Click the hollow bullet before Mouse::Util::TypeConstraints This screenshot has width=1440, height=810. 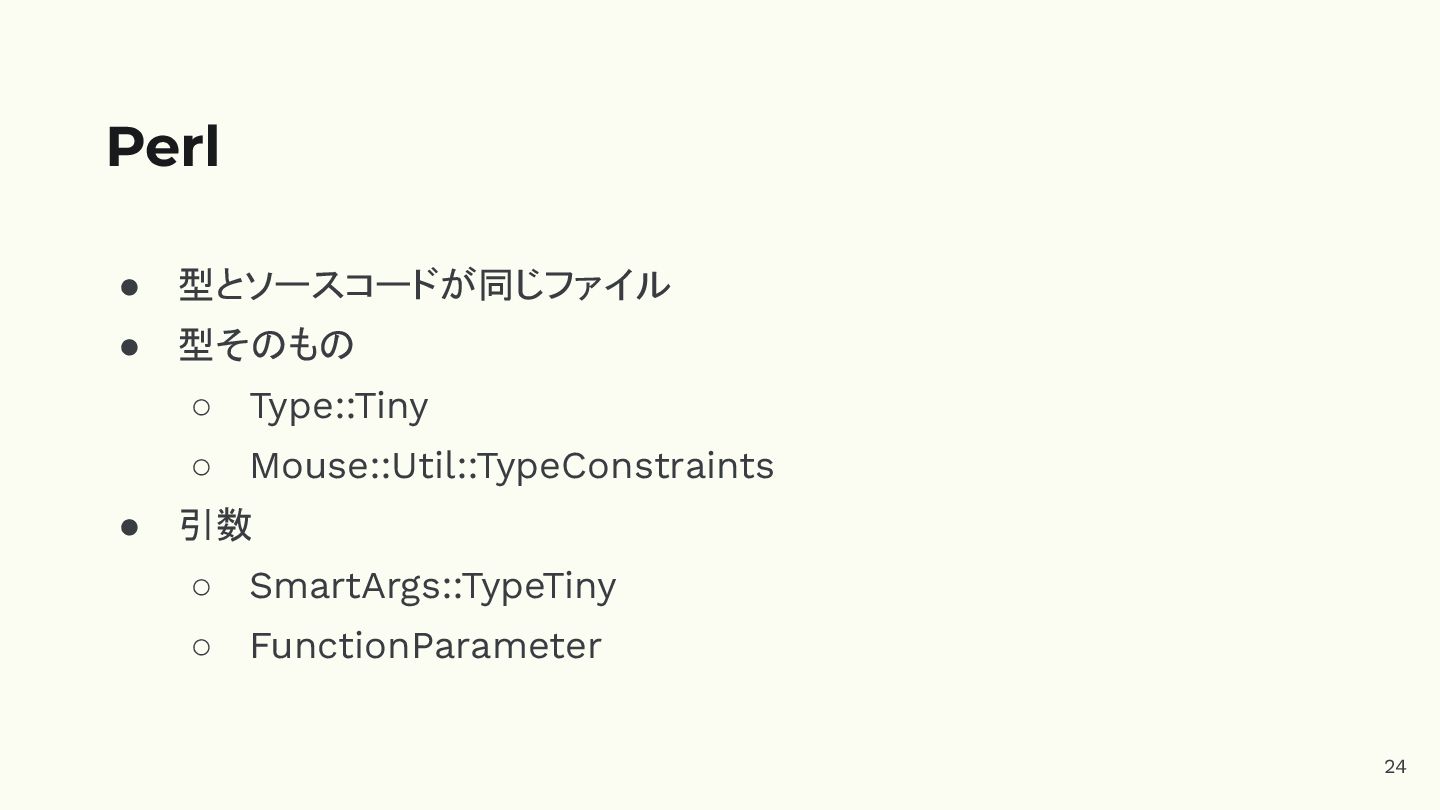[x=201, y=467]
